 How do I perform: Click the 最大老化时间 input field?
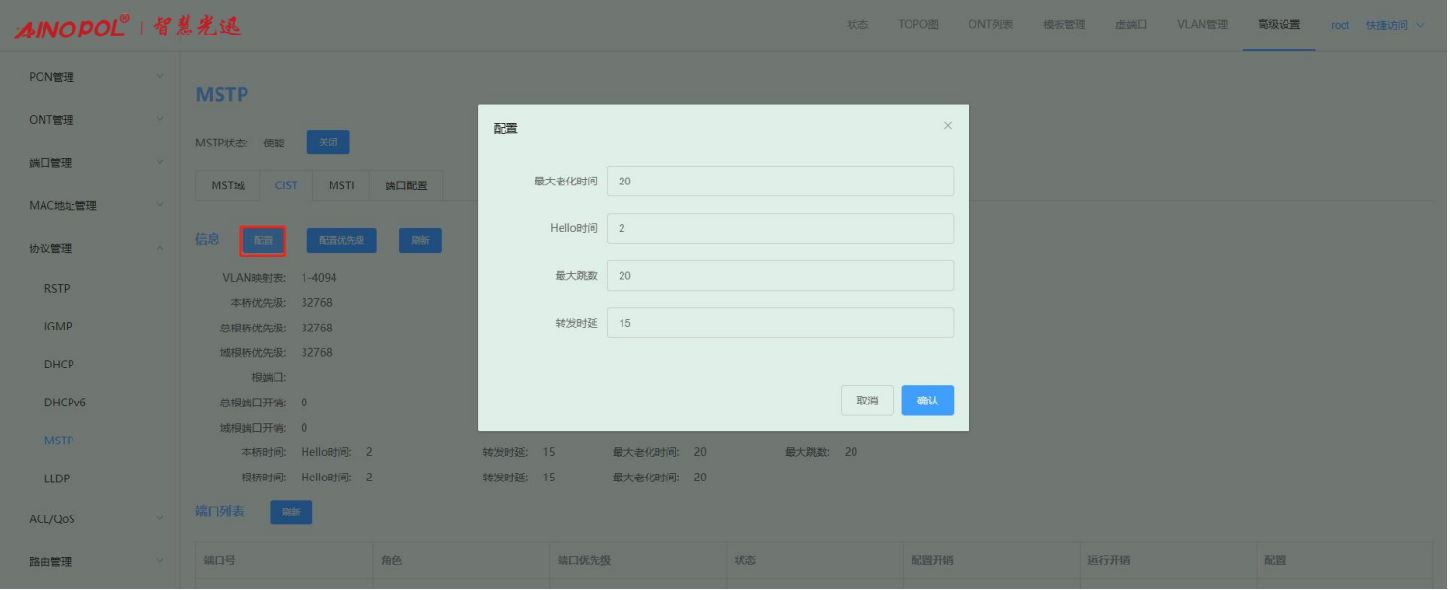pyautogui.click(x=779, y=181)
